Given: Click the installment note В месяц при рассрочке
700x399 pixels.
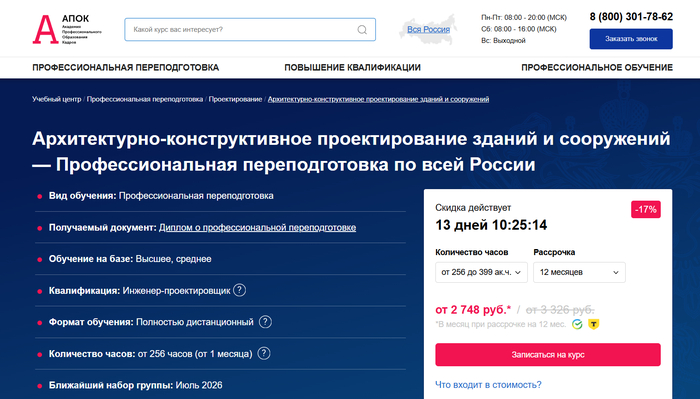Looking at the screenshot, I should click(x=500, y=324).
